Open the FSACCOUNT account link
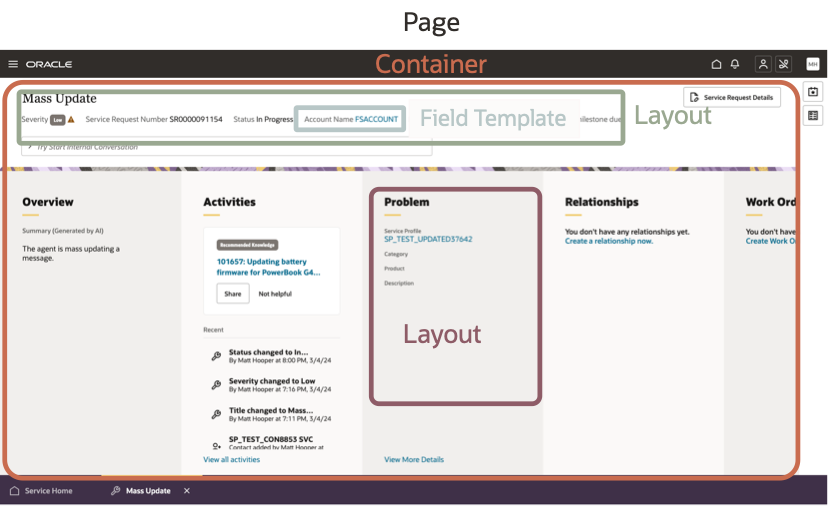This screenshot has height=513, width=828. tap(377, 119)
